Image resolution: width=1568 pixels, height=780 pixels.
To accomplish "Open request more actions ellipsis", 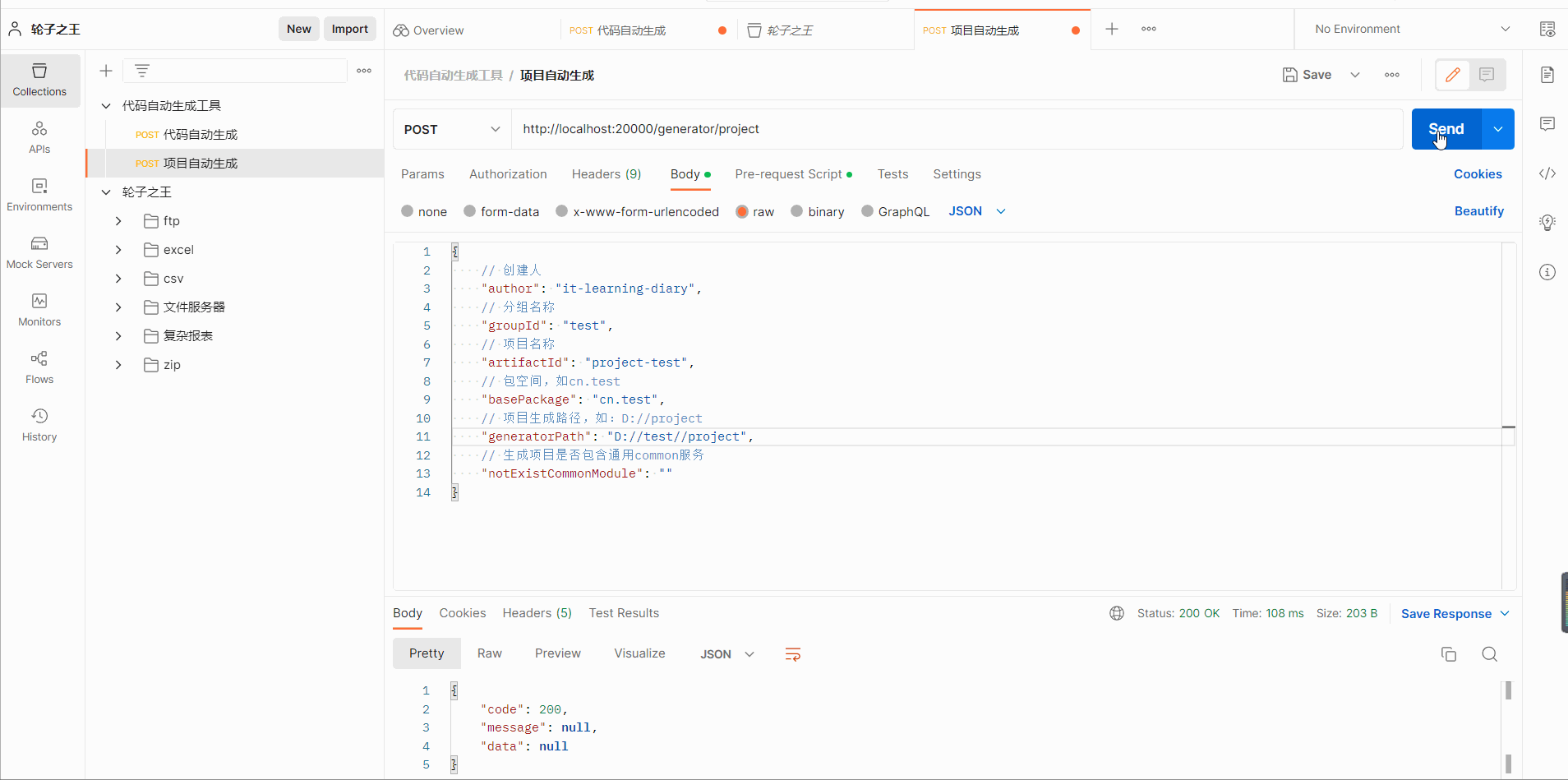I will click(1392, 75).
